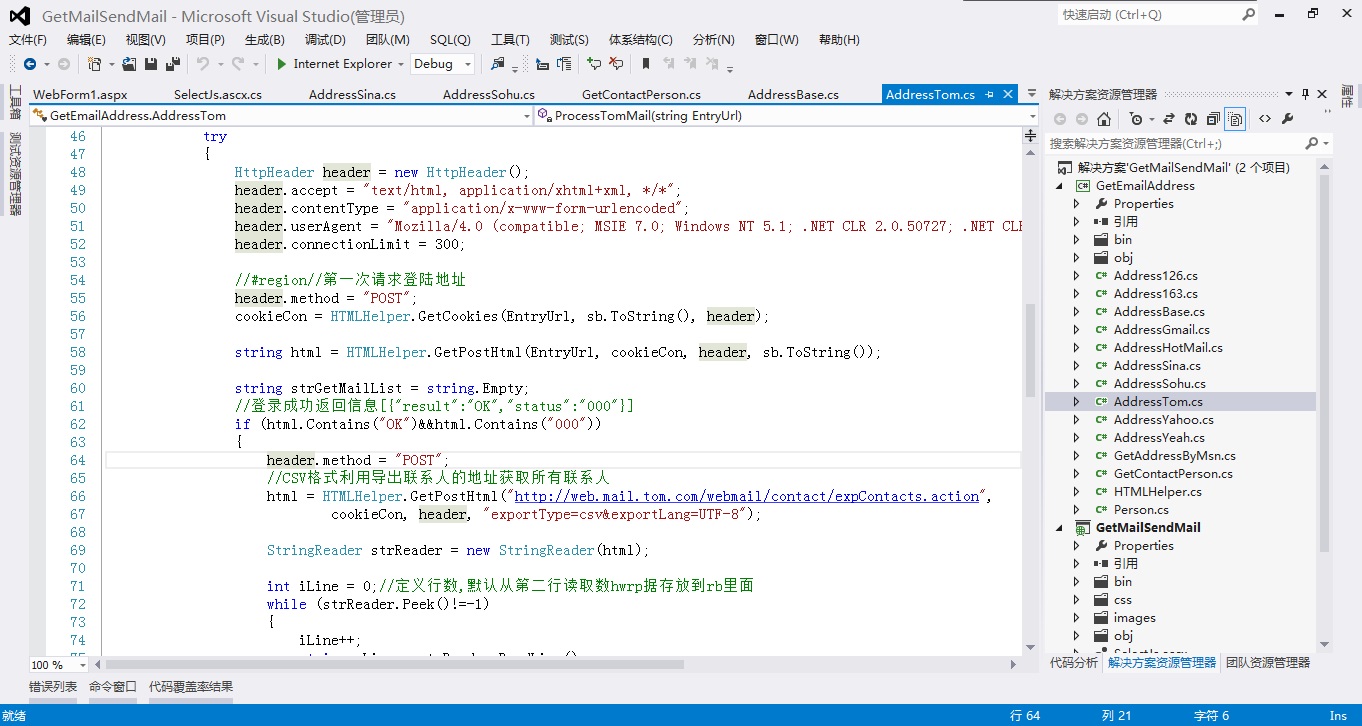Switch to 代码分析 panel tab
Image resolution: width=1362 pixels, height=726 pixels.
(1073, 663)
